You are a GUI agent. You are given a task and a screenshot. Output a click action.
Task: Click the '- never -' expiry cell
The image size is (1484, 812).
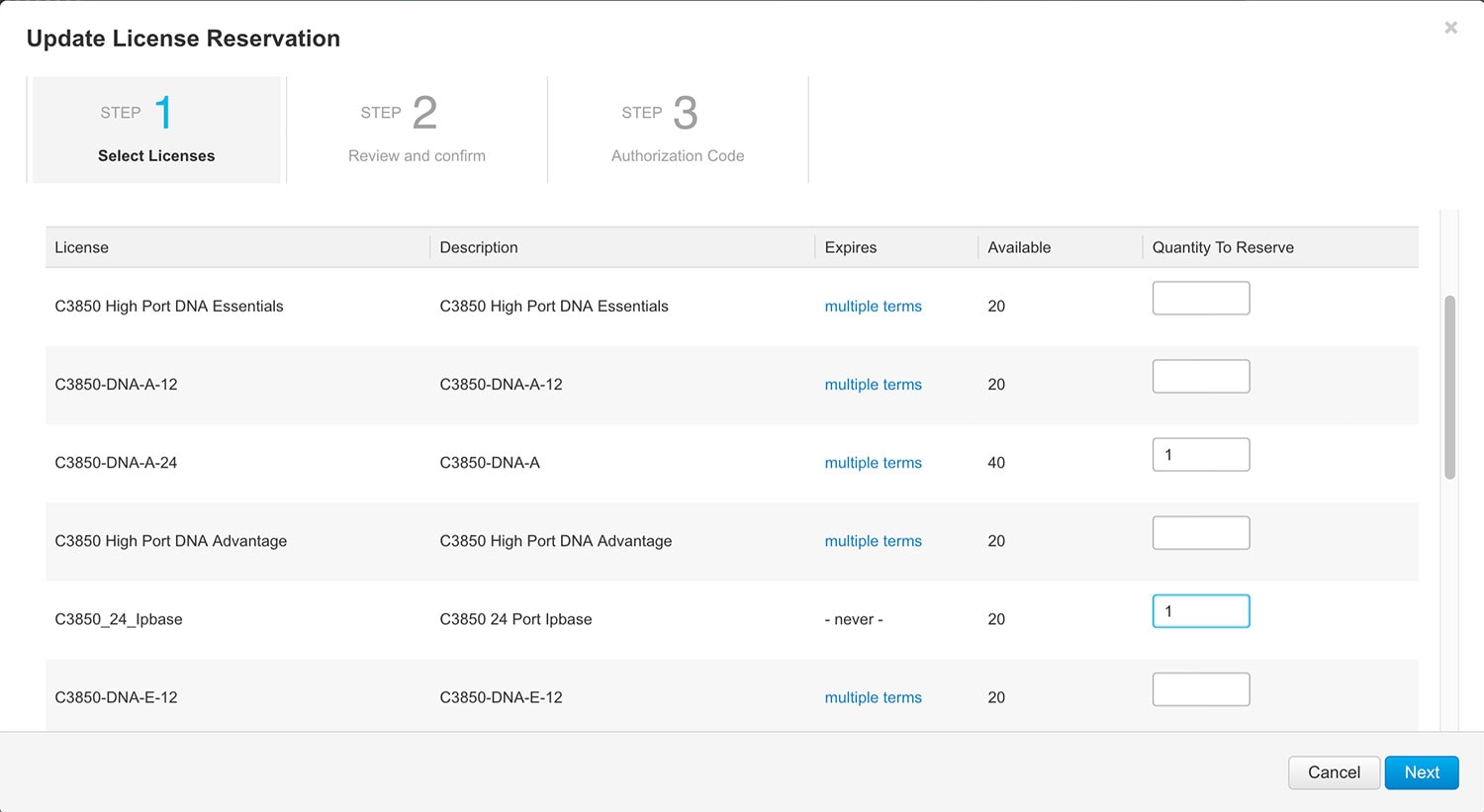pyautogui.click(x=854, y=619)
